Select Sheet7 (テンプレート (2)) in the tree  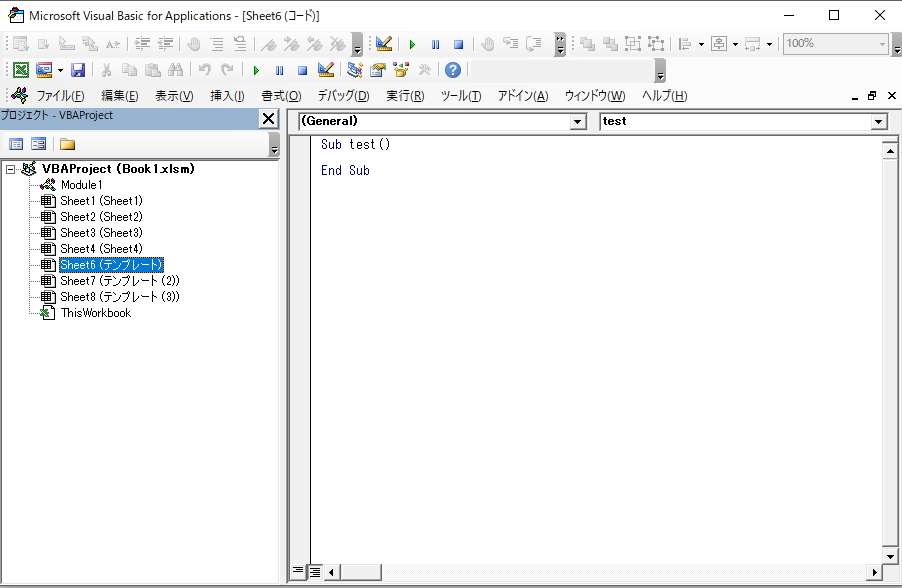point(120,281)
